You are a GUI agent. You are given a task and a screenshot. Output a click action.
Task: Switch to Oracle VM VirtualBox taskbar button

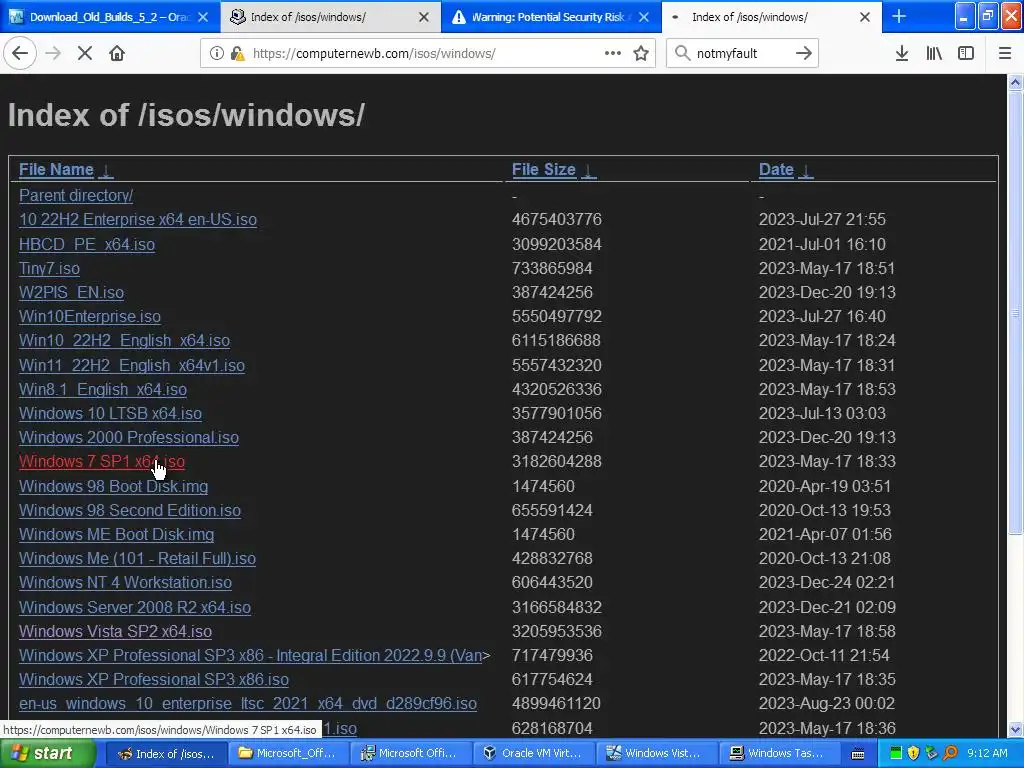point(534,754)
